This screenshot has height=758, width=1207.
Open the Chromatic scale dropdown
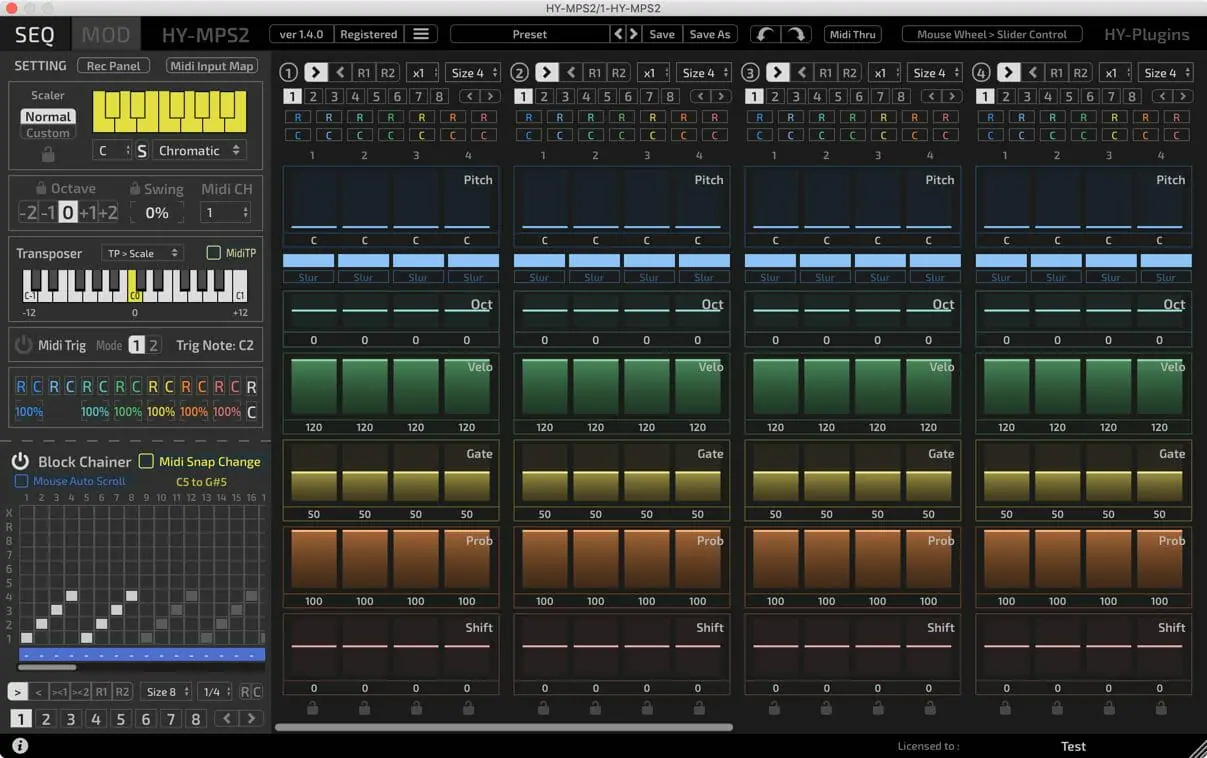[x=200, y=151]
